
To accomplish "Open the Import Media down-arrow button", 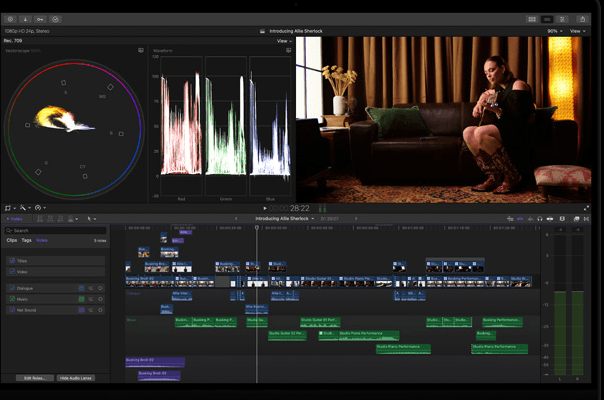I will 25,19.
